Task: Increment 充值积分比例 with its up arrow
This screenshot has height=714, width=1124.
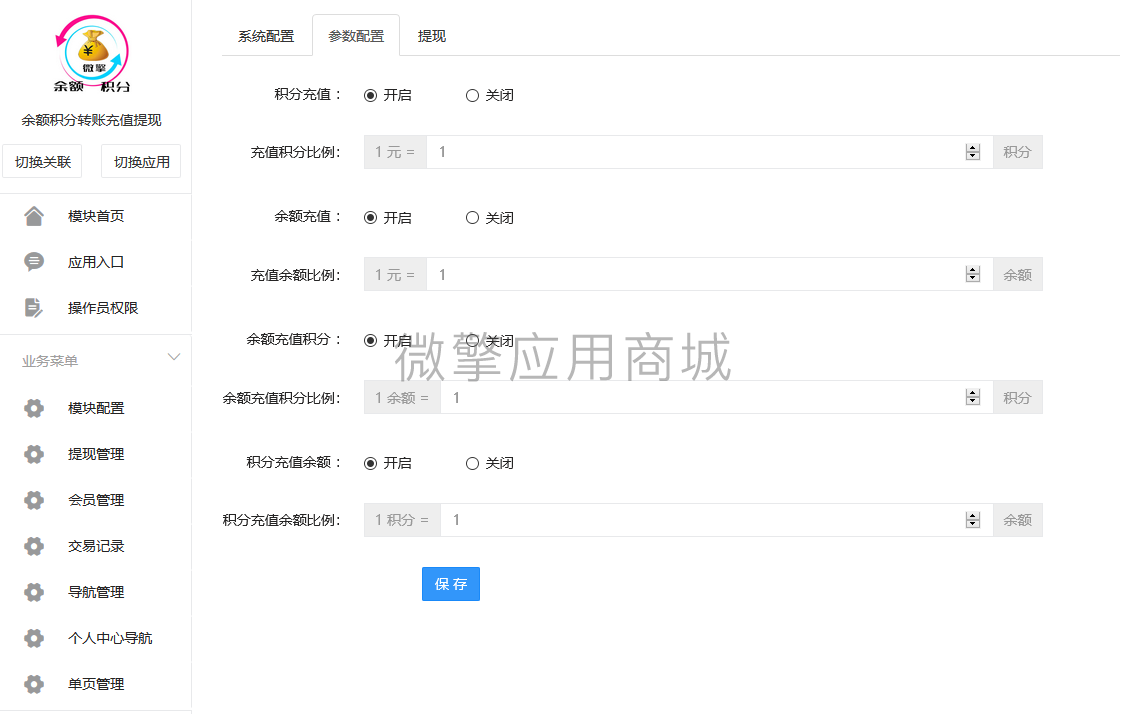Action: 972,147
